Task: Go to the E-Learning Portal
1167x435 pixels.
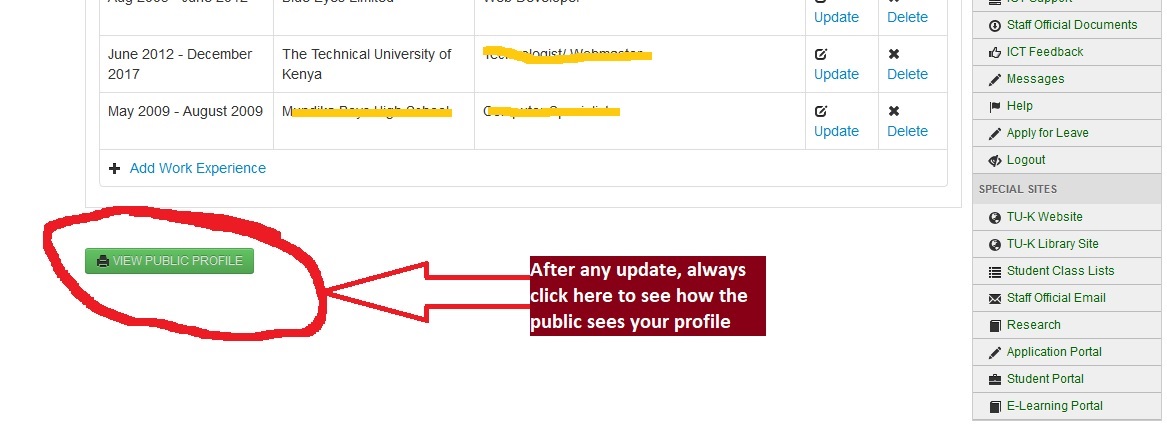Action: tap(1055, 406)
